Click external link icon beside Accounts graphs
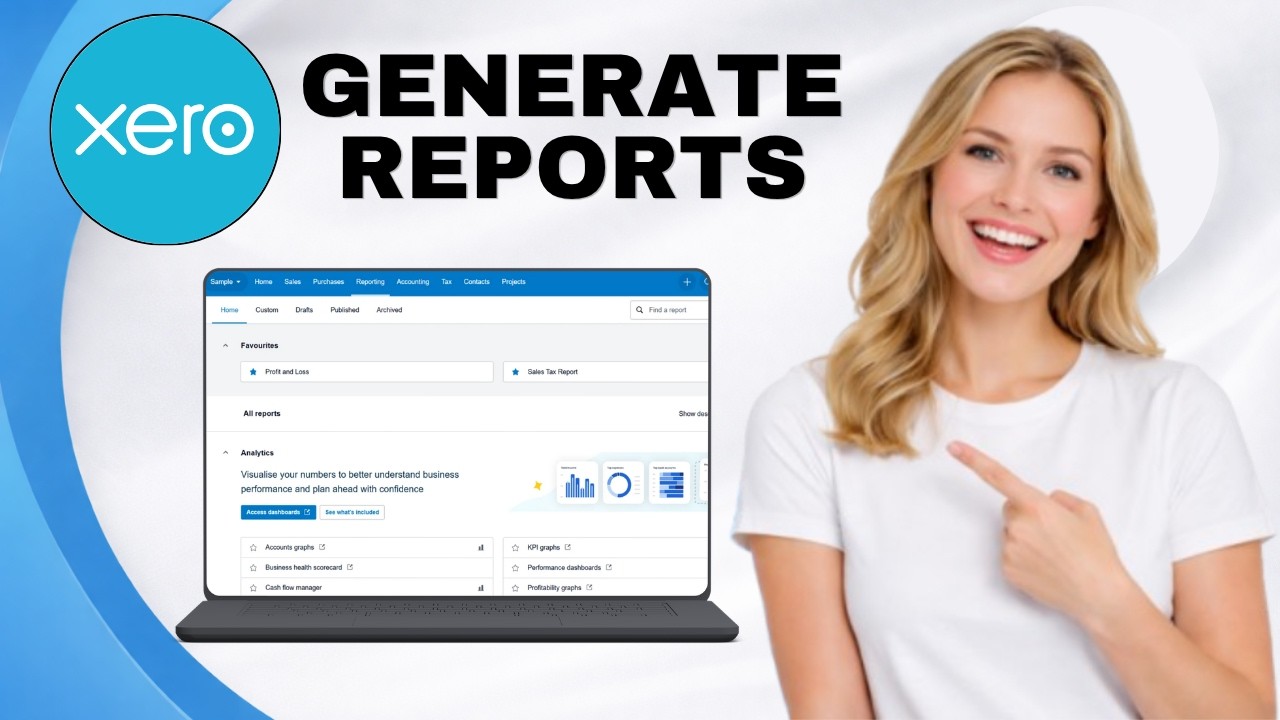 [322, 547]
